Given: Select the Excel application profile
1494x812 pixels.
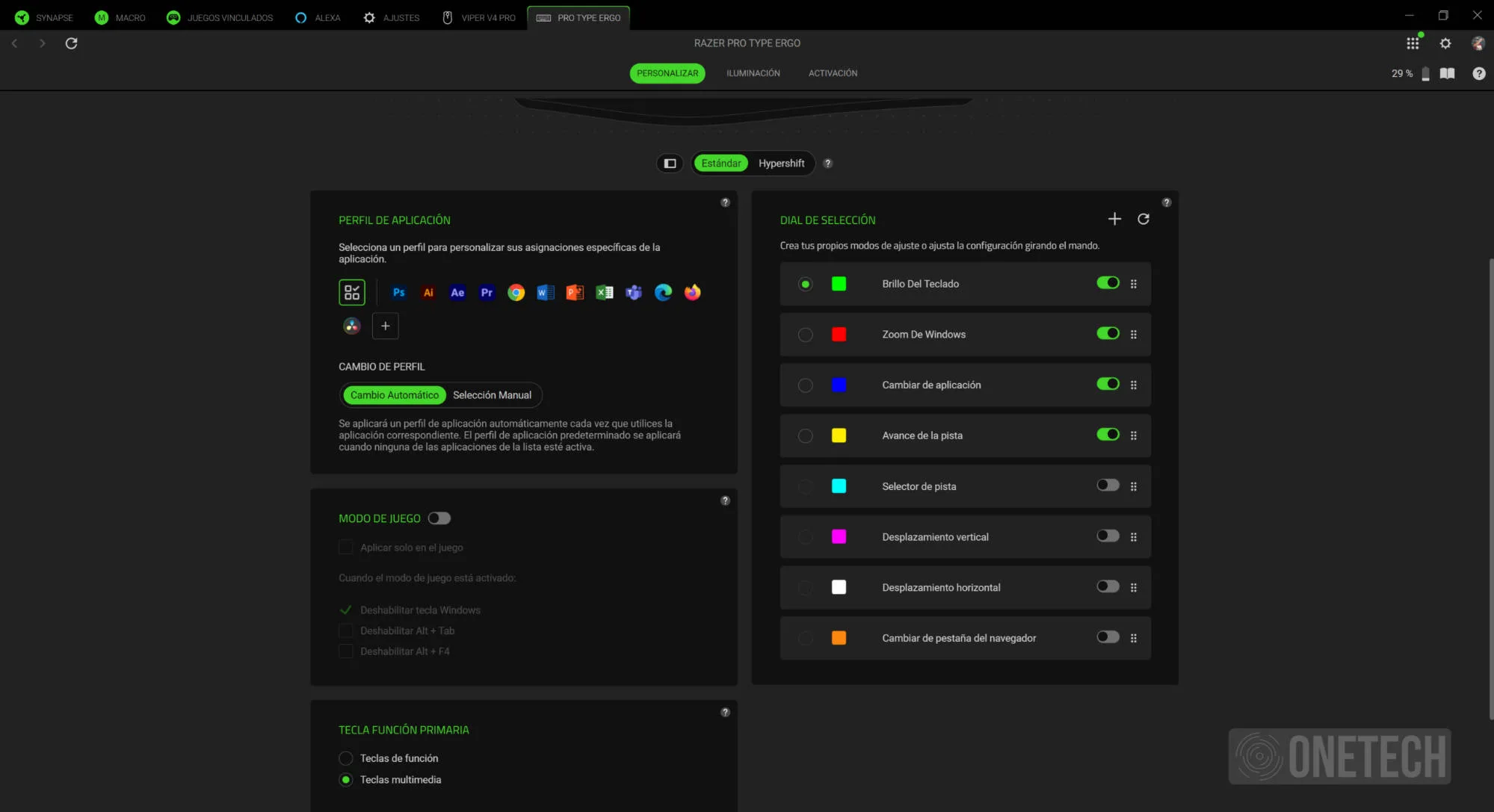Looking at the screenshot, I should click(x=605, y=293).
